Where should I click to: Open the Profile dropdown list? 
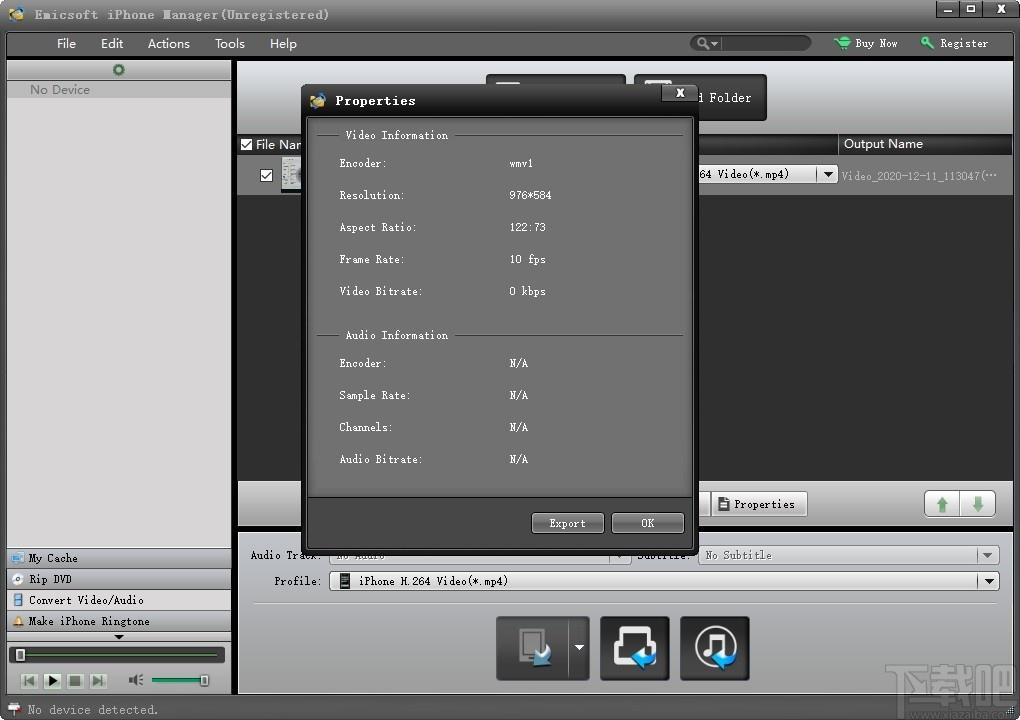[989, 581]
